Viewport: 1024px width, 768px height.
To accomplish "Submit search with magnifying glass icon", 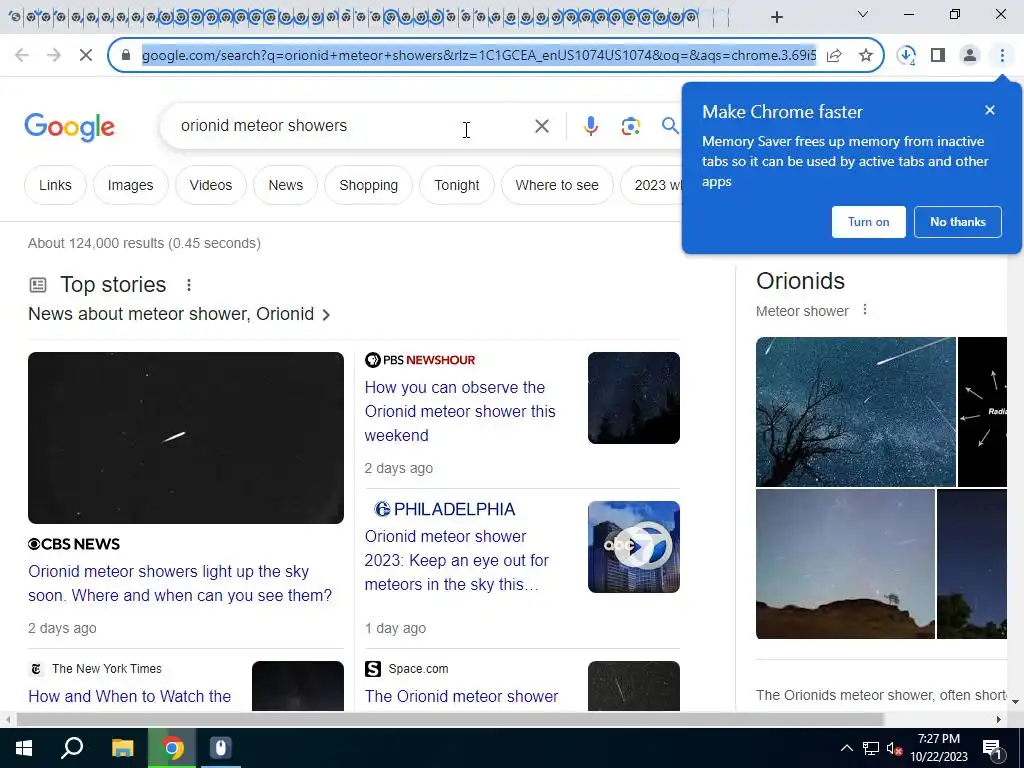I will pyautogui.click(x=670, y=125).
